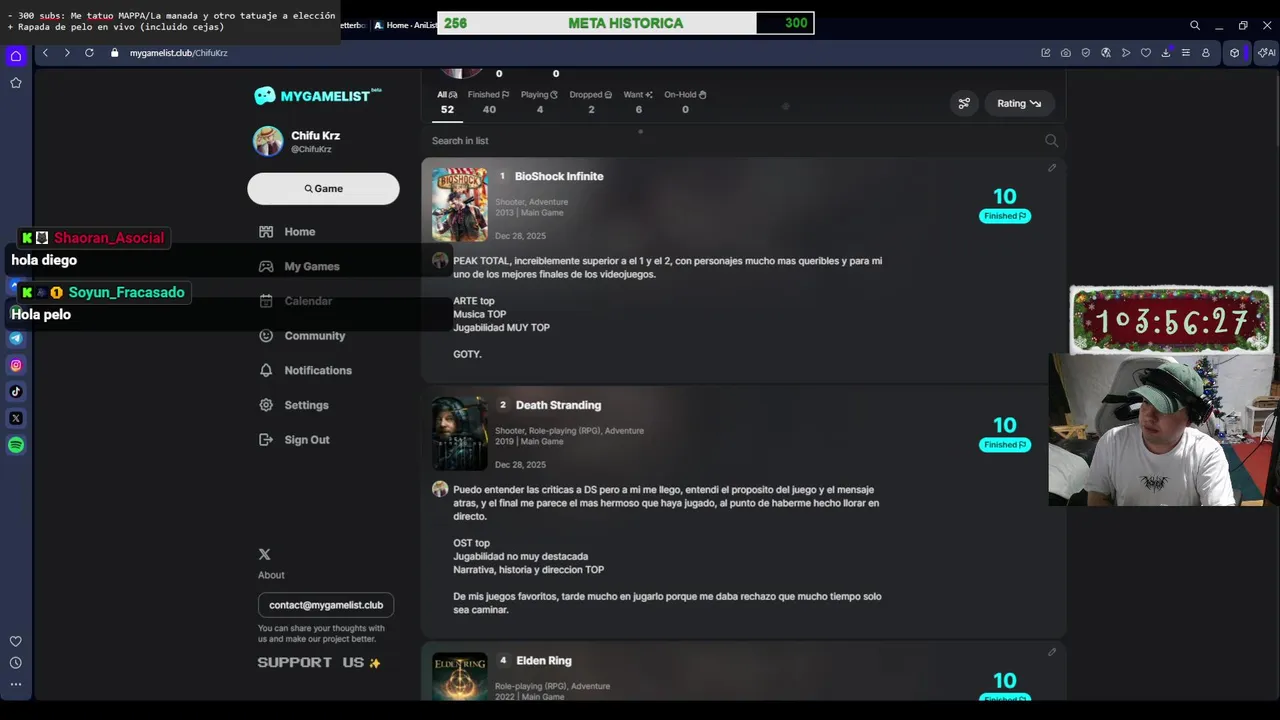Open sidebar more options three dots
The height and width of the screenshot is (720, 1280).
16,685
